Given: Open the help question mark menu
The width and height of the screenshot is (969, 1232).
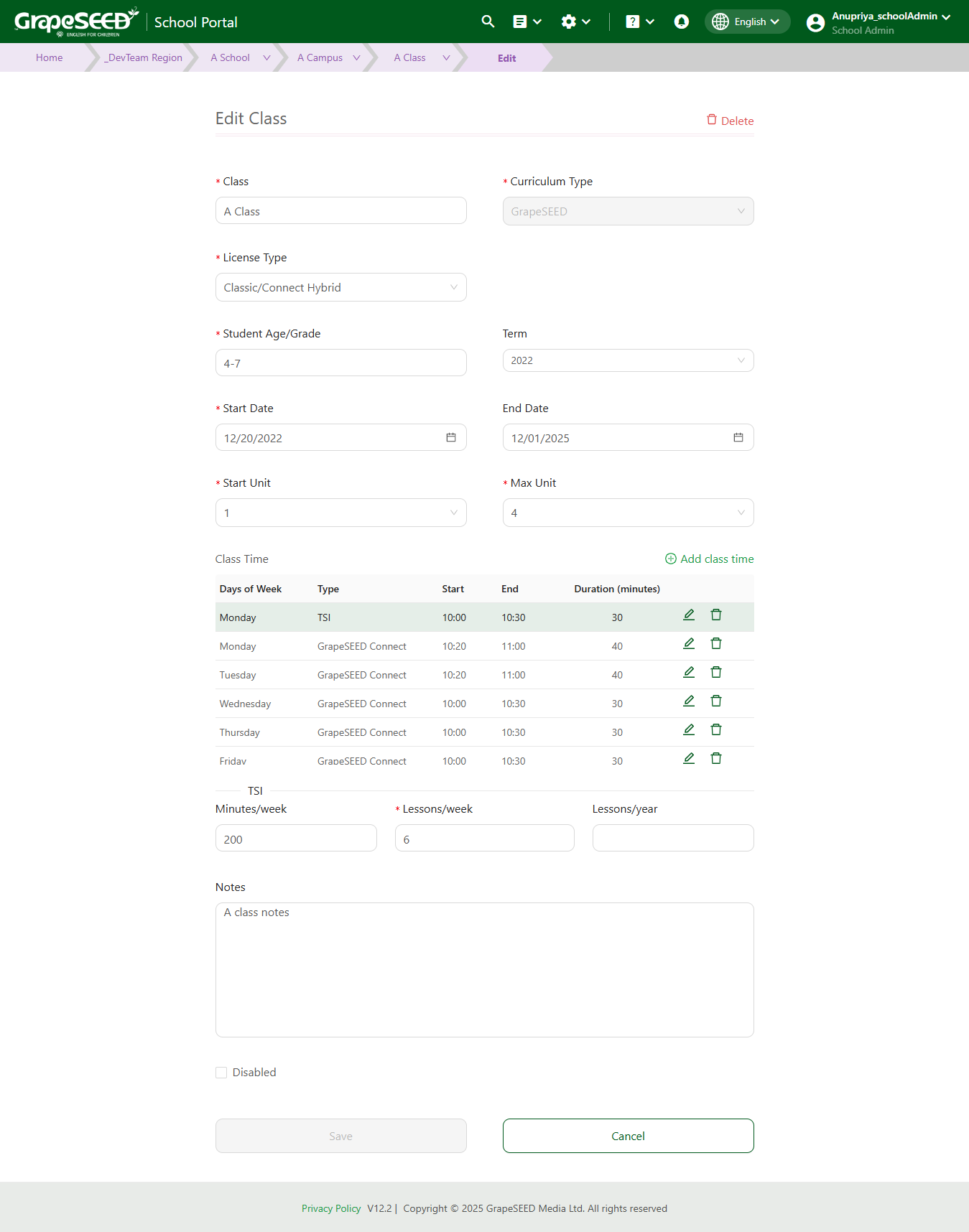Looking at the screenshot, I should [639, 22].
